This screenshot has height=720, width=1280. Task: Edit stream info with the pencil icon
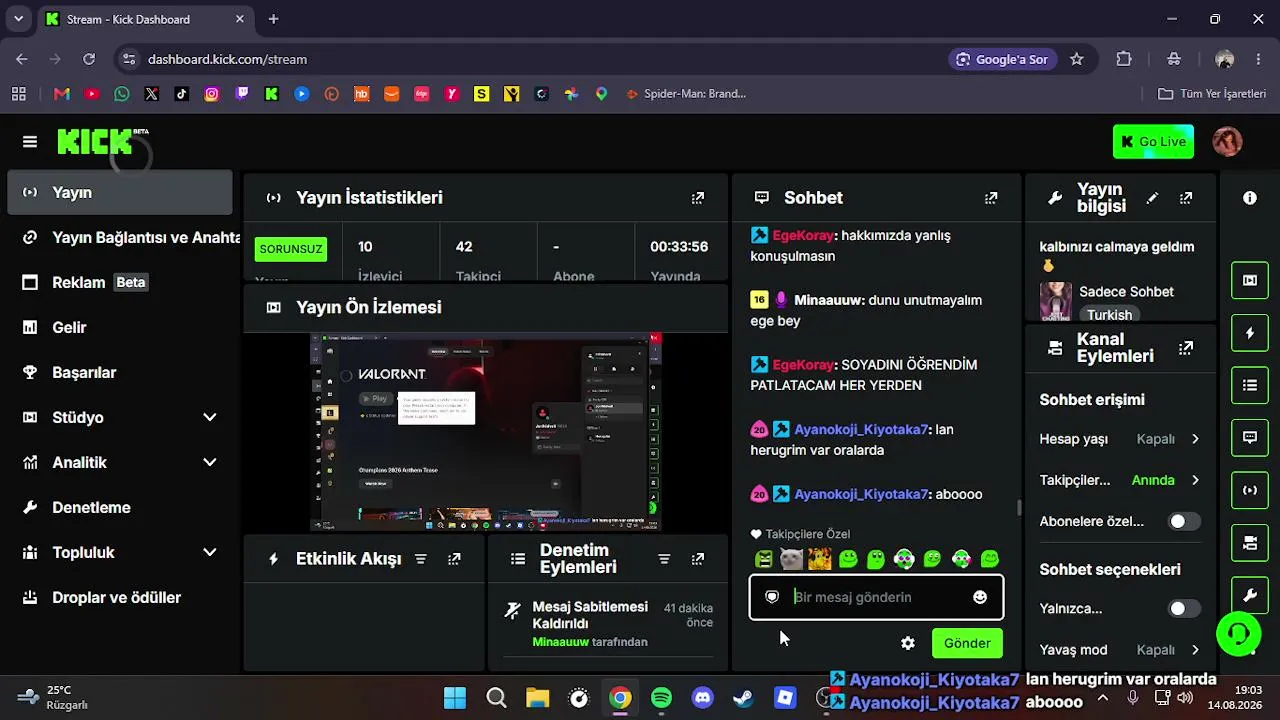tap(1152, 198)
